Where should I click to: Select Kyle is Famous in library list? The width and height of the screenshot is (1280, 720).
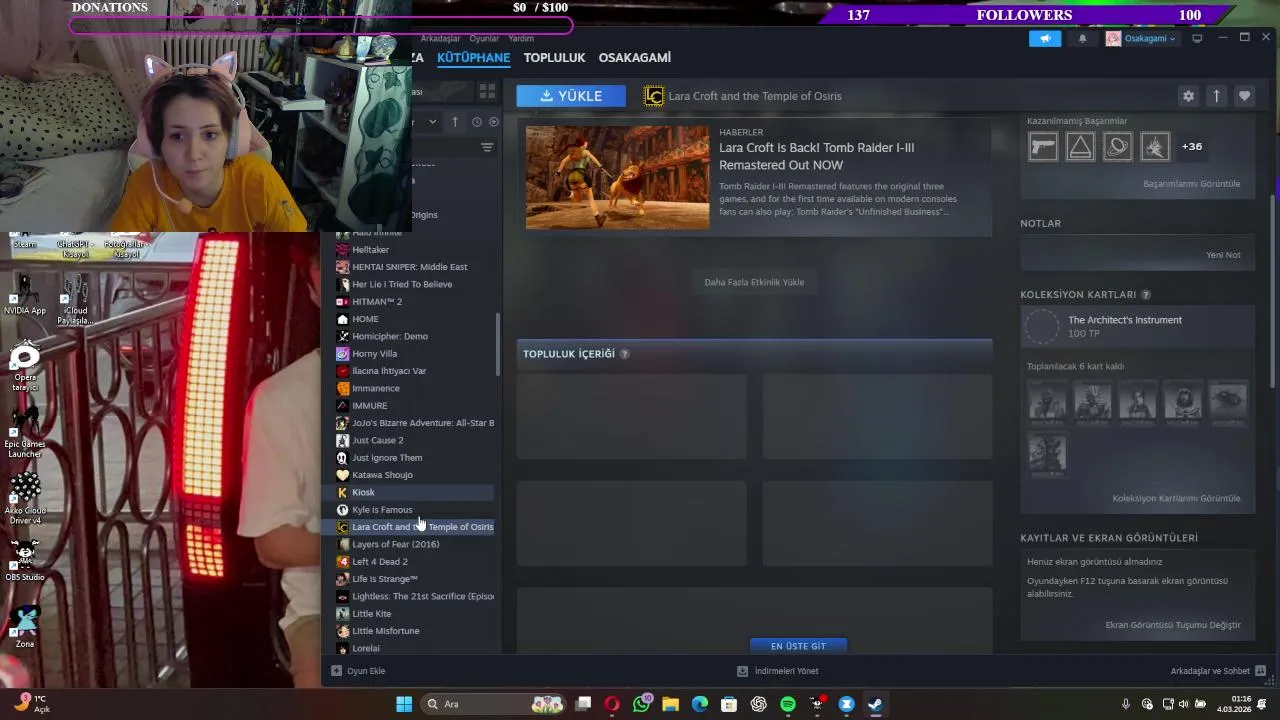(x=382, y=510)
